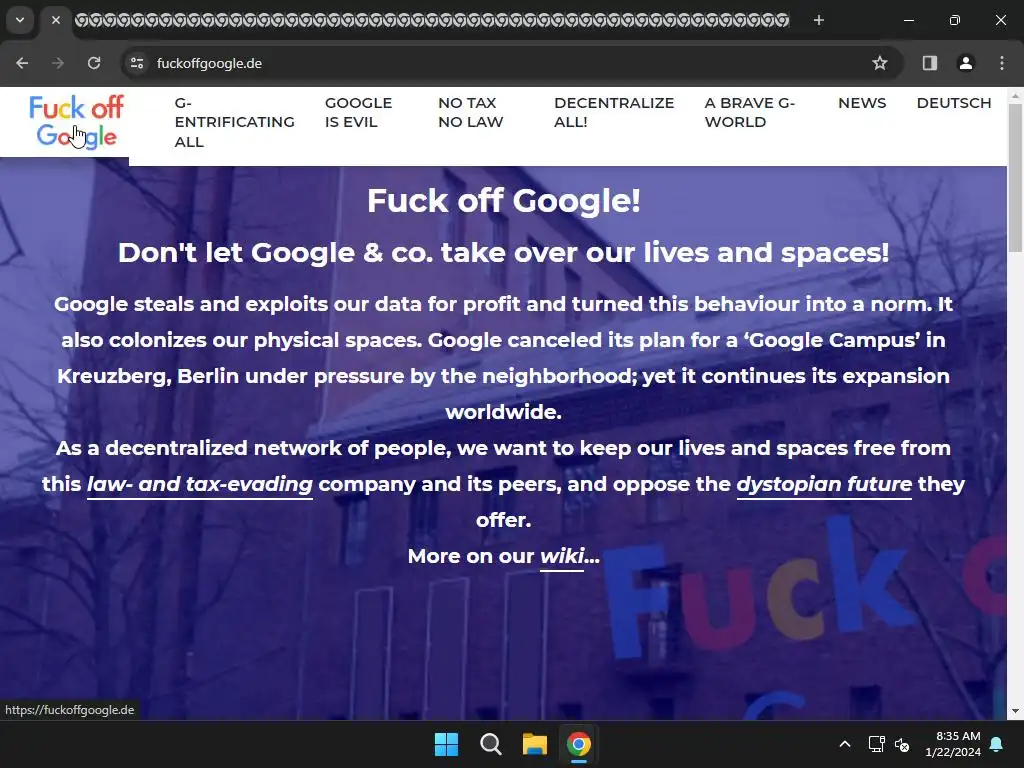Show hidden system tray icons chevron
The image size is (1024, 768).
click(844, 744)
